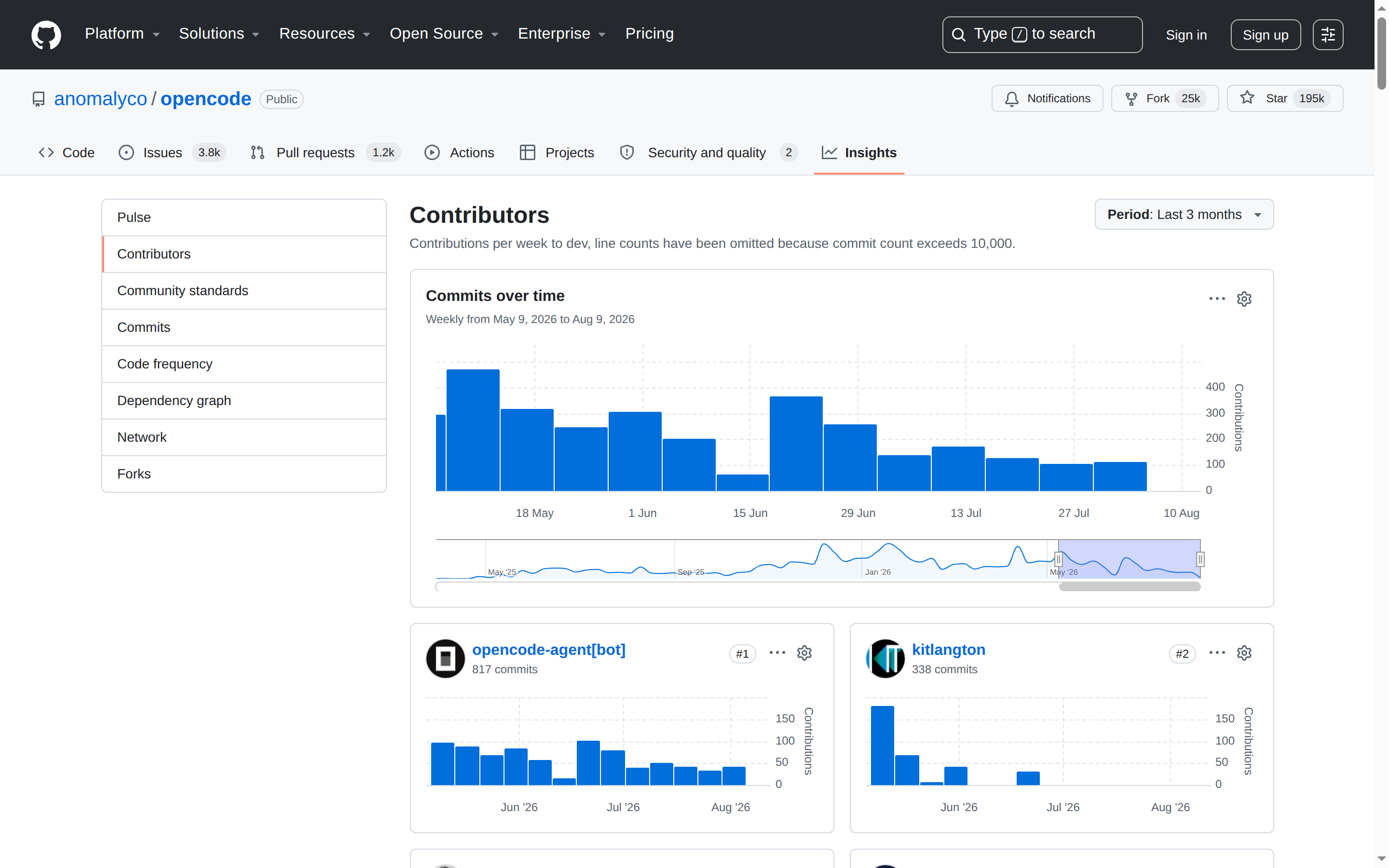Expand the Open Source navigation menu
Image resolution: width=1389 pixels, height=868 pixels.
pyautogui.click(x=444, y=34)
